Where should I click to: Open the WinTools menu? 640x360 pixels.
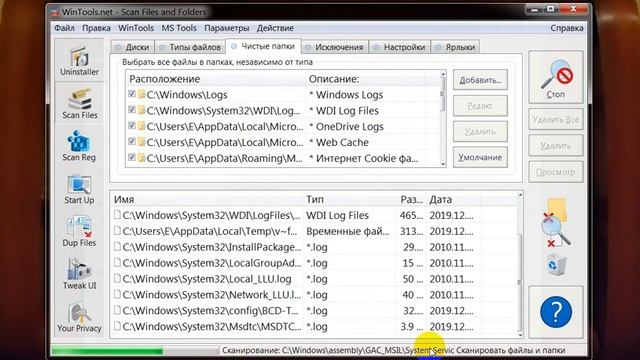136,28
